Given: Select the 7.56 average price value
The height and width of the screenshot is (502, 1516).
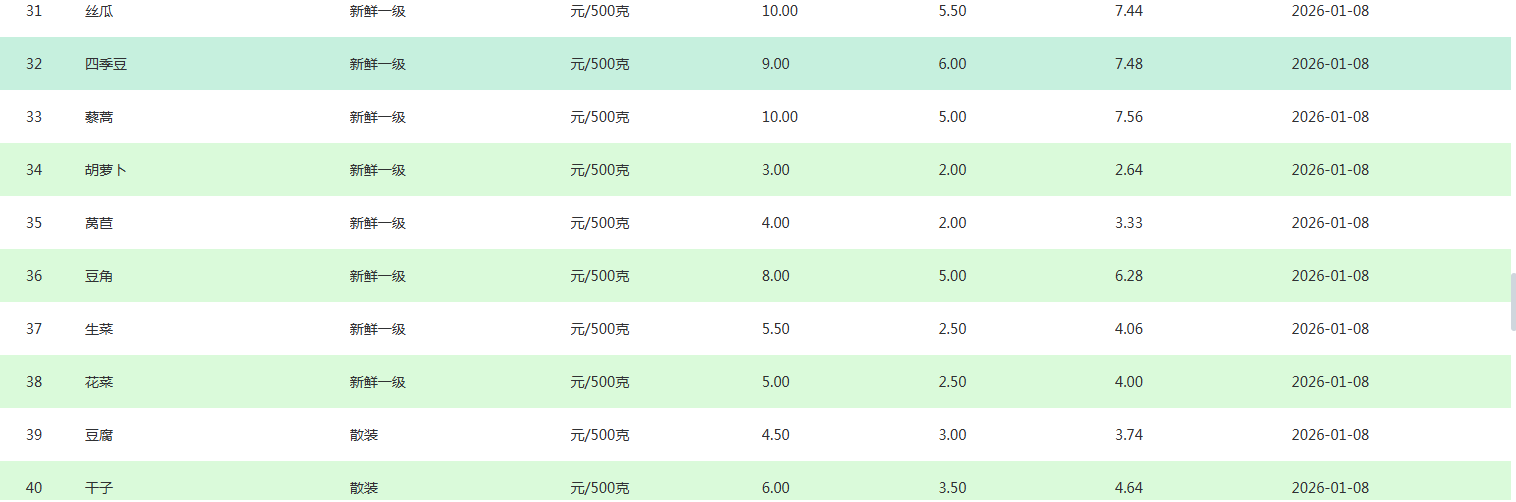Looking at the screenshot, I should (1128, 117).
